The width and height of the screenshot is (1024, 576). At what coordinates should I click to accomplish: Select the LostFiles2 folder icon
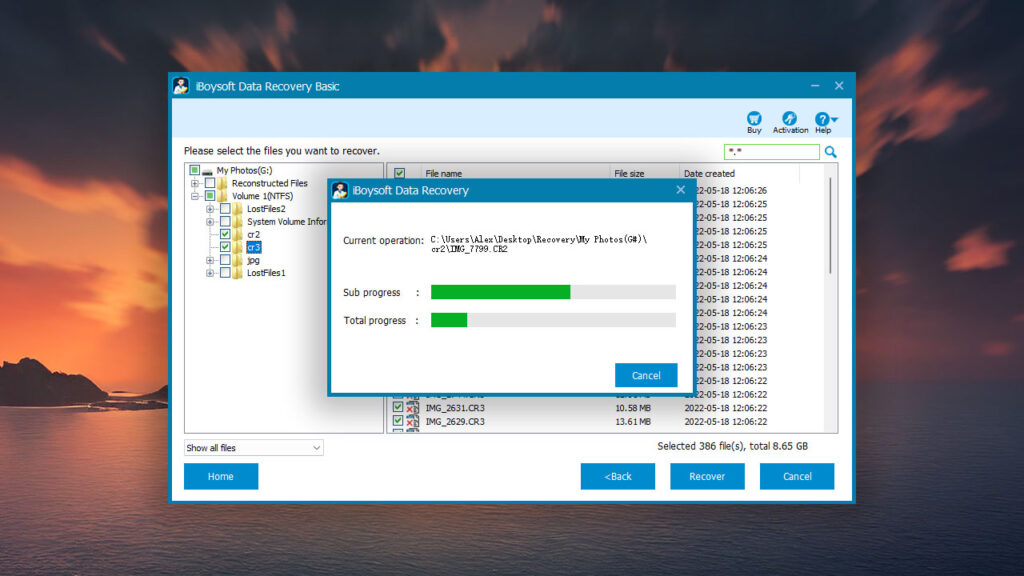tap(237, 209)
